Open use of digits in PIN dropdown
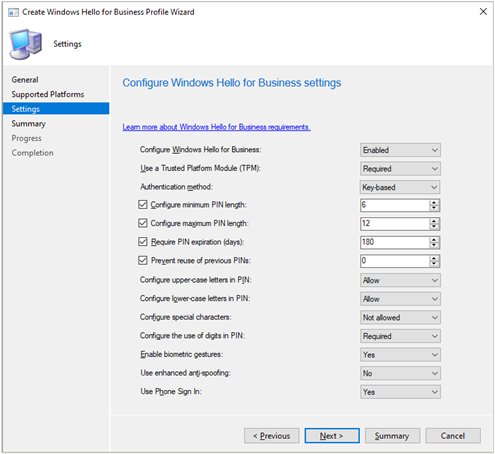Screen dimensions: 495x454 [x=400, y=336]
